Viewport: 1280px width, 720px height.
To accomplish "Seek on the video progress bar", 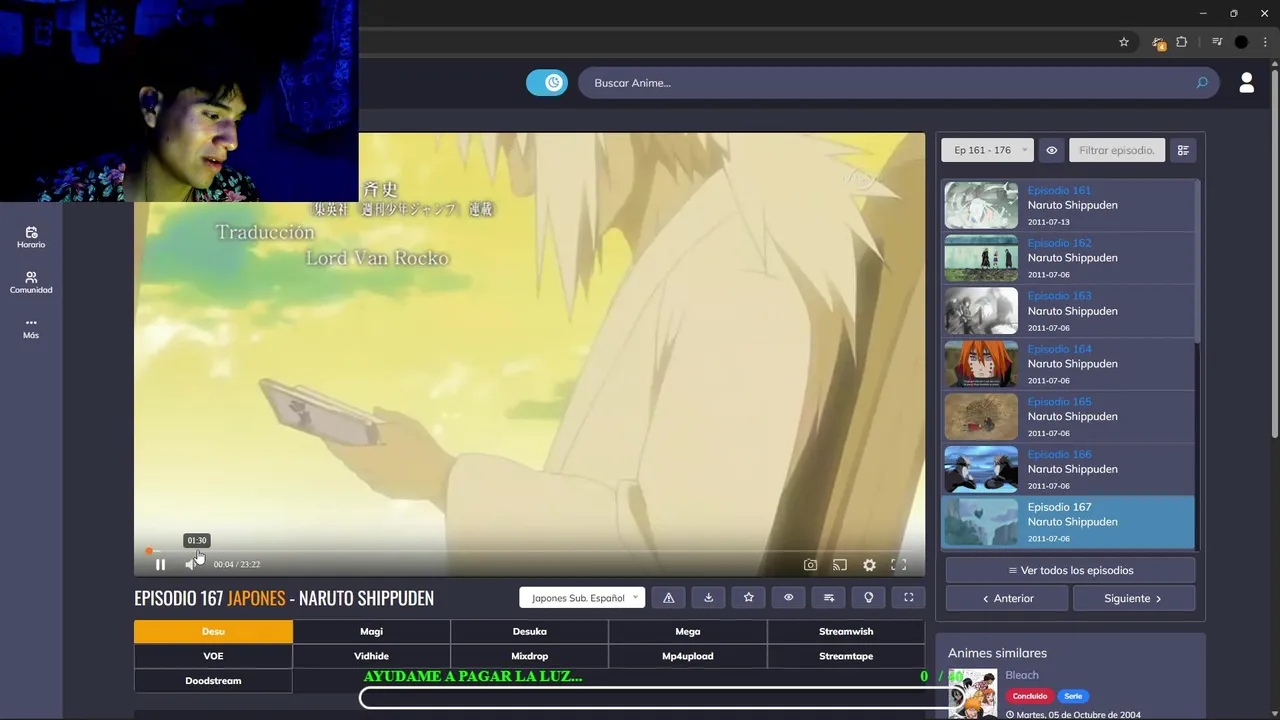I will coord(529,550).
